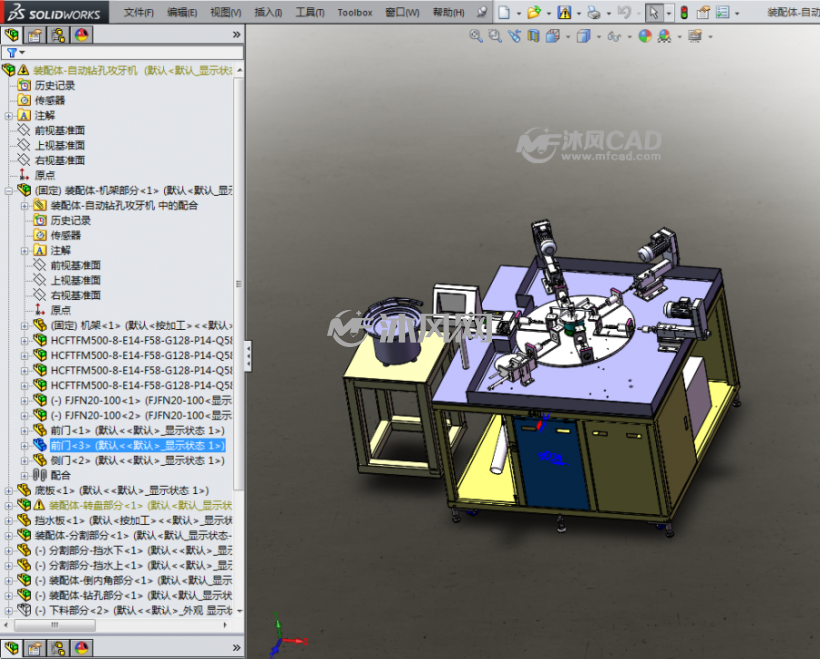Open the Toolbox menu
Screen dimensions: 820x659
[355, 12]
